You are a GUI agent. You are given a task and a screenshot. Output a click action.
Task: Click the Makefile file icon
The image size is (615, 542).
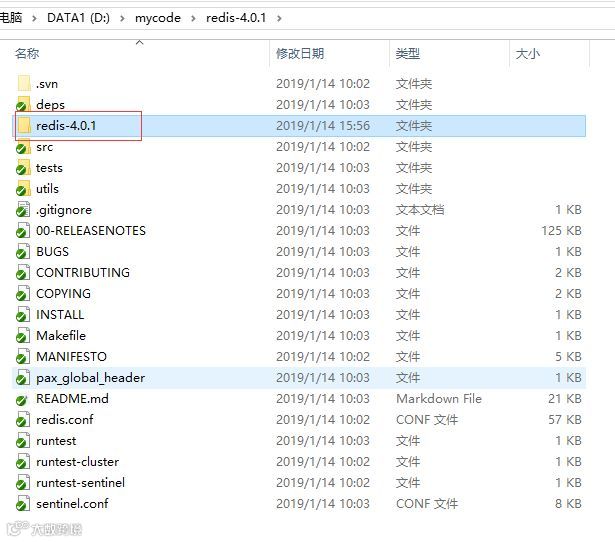(x=23, y=336)
